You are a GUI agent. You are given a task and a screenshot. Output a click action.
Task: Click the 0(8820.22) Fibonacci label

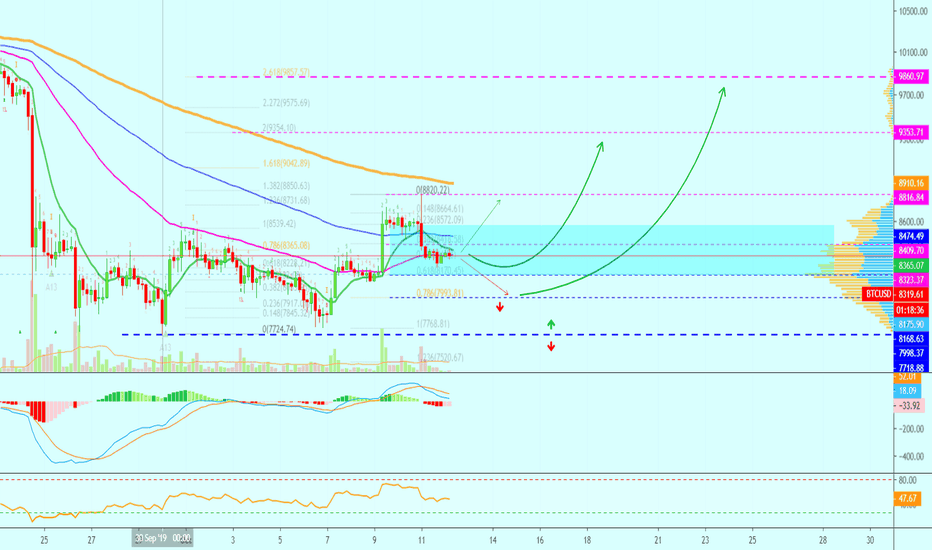pos(433,190)
